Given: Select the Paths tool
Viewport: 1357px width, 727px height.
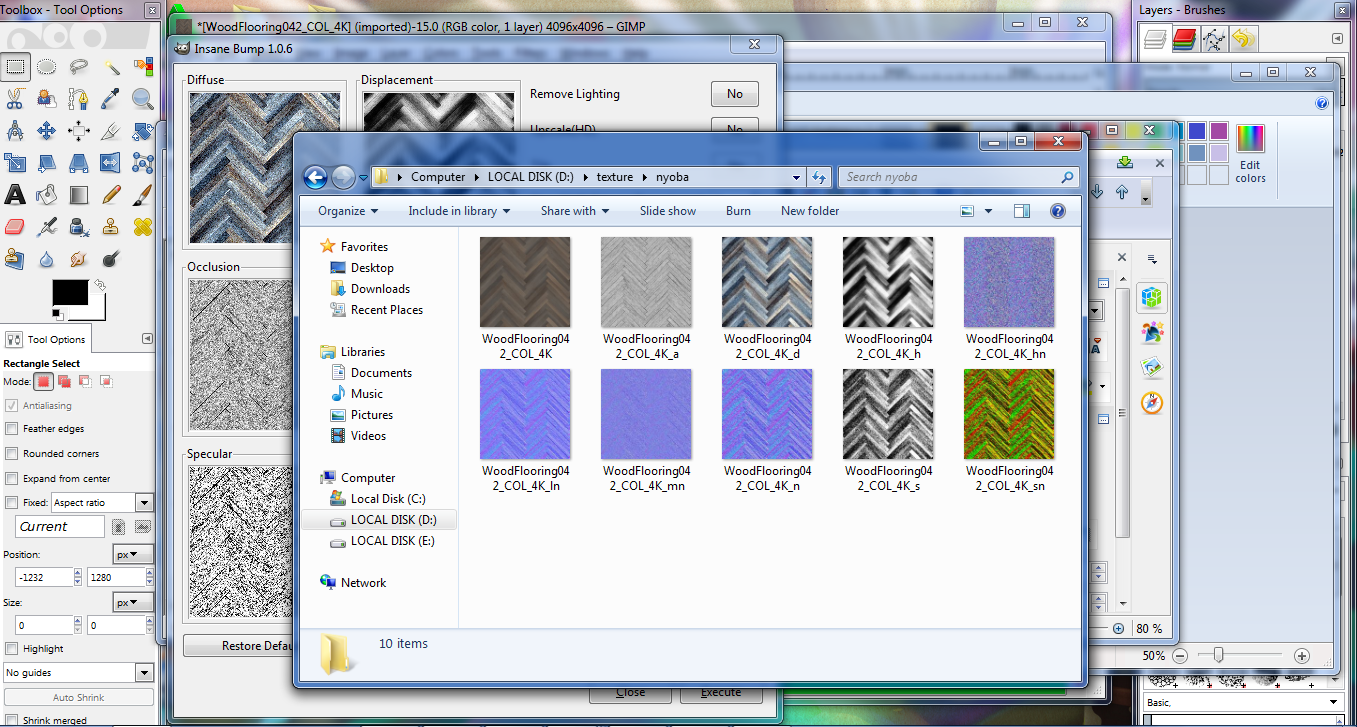Looking at the screenshot, I should click(x=79, y=98).
